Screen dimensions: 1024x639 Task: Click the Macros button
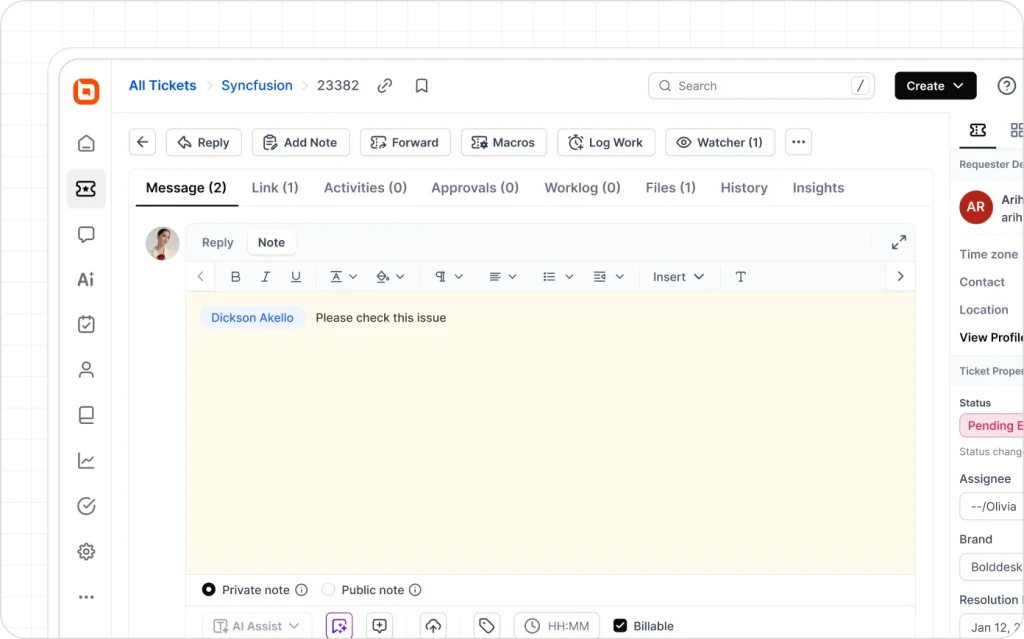point(504,142)
